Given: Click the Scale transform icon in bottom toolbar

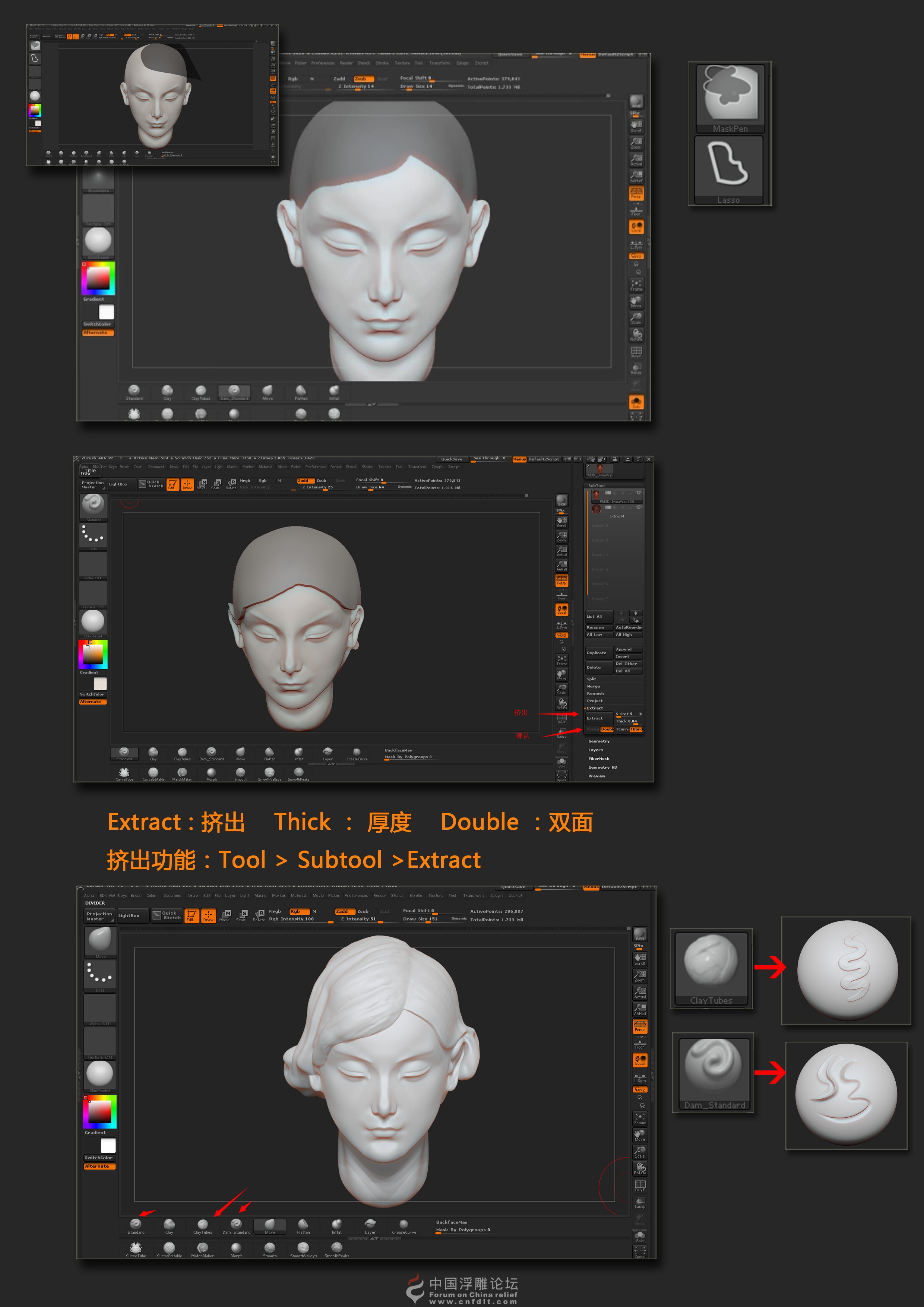Looking at the screenshot, I should pyautogui.click(x=241, y=916).
